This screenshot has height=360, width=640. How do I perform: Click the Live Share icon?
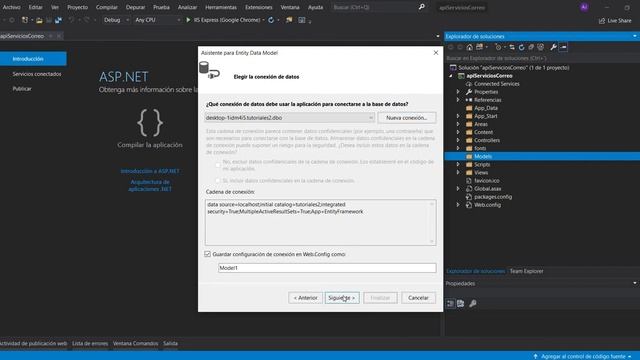click(602, 20)
